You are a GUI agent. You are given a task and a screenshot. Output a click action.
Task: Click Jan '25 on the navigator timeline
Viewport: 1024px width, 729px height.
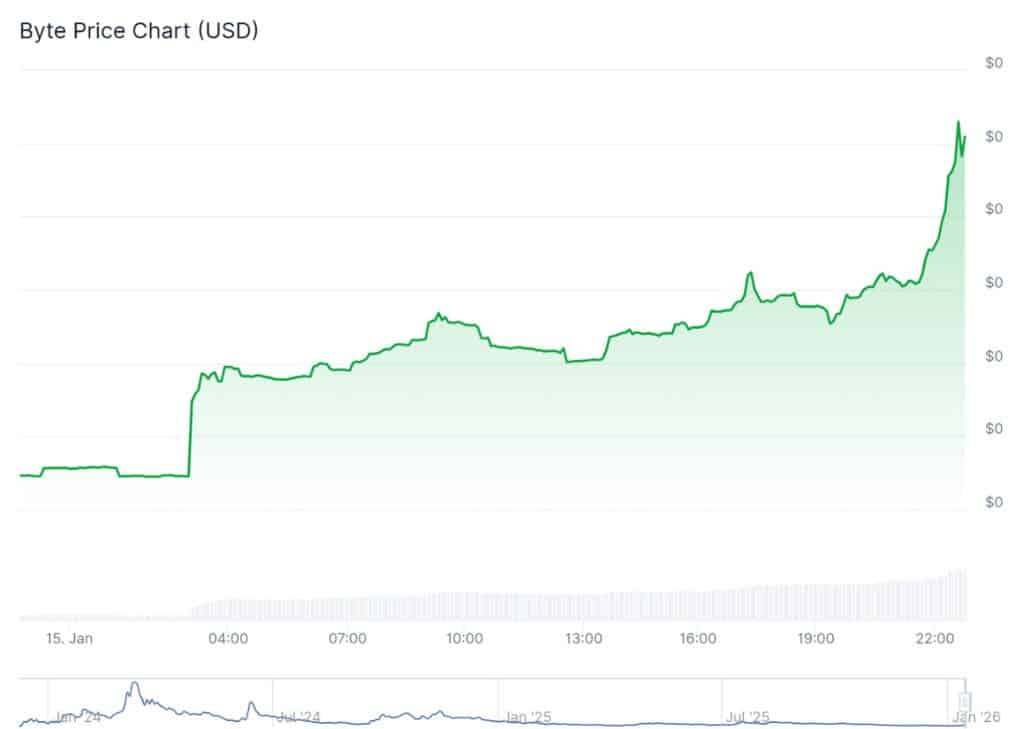pos(529,717)
